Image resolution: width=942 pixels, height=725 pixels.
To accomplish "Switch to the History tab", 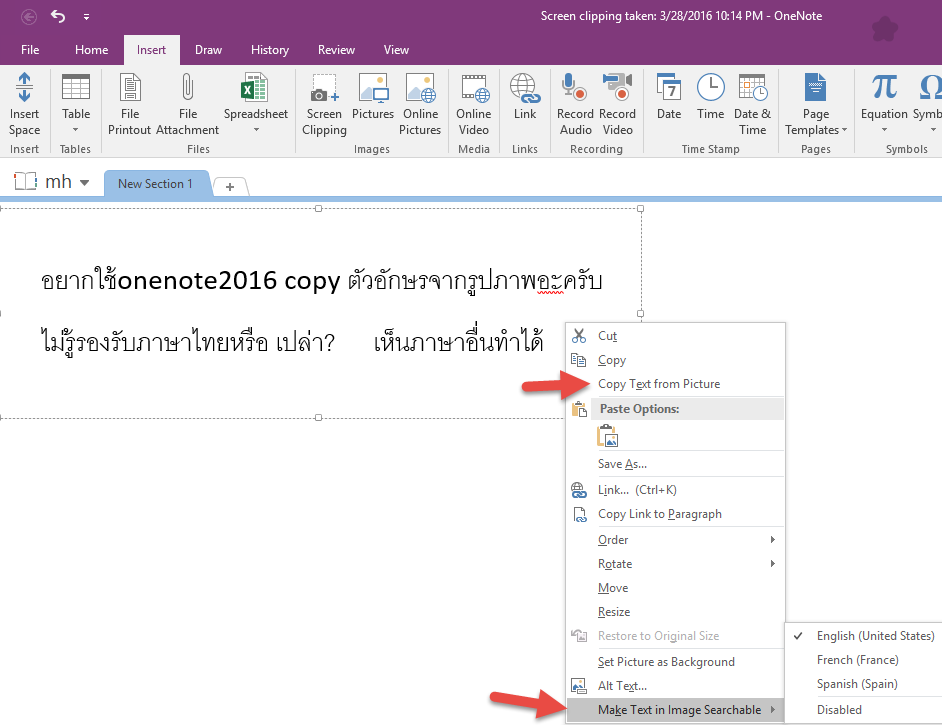I will (270, 50).
